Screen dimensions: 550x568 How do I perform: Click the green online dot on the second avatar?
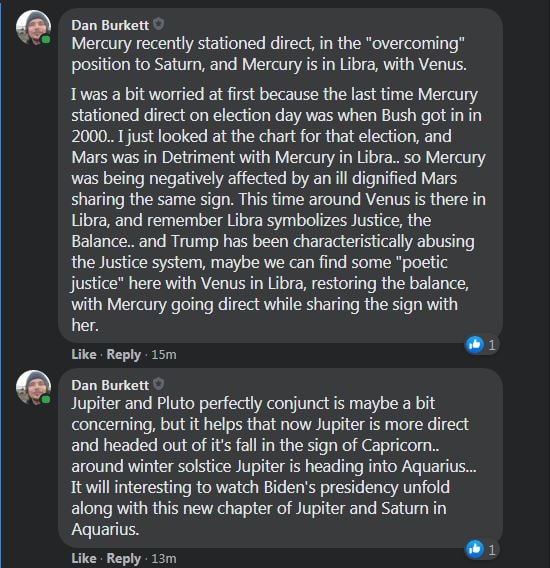click(46, 400)
